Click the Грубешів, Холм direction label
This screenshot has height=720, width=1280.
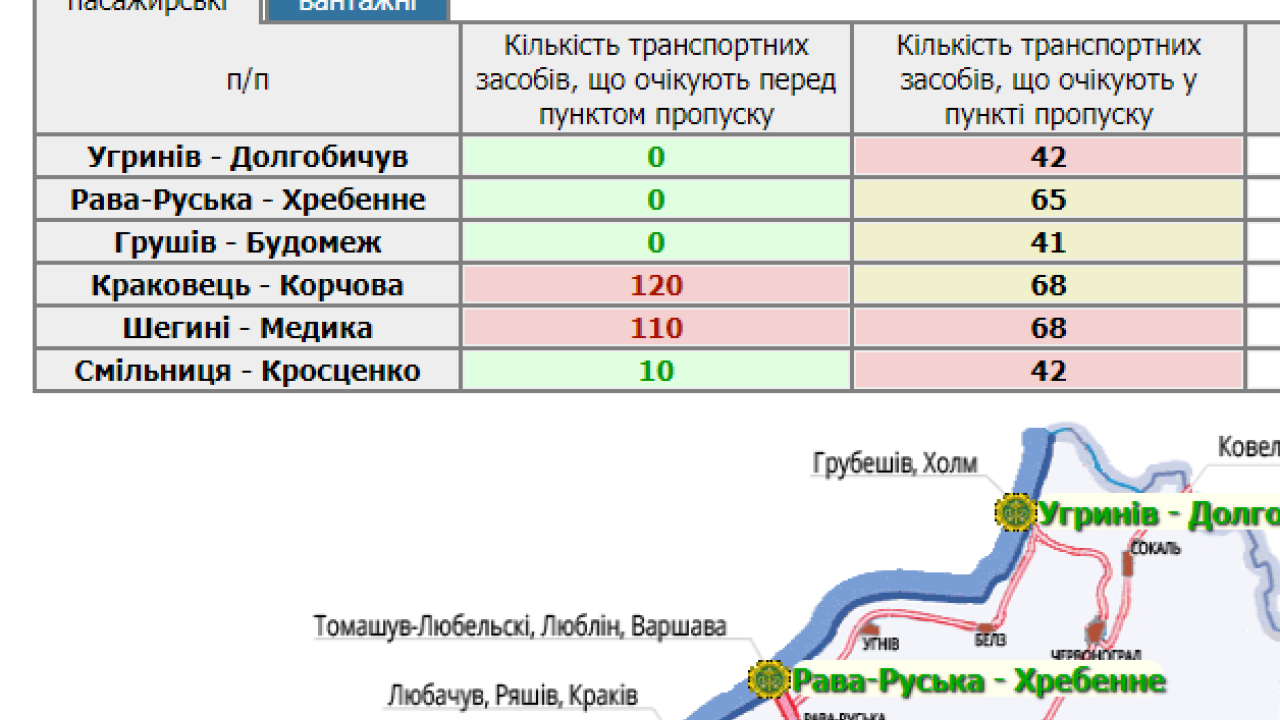click(x=894, y=464)
